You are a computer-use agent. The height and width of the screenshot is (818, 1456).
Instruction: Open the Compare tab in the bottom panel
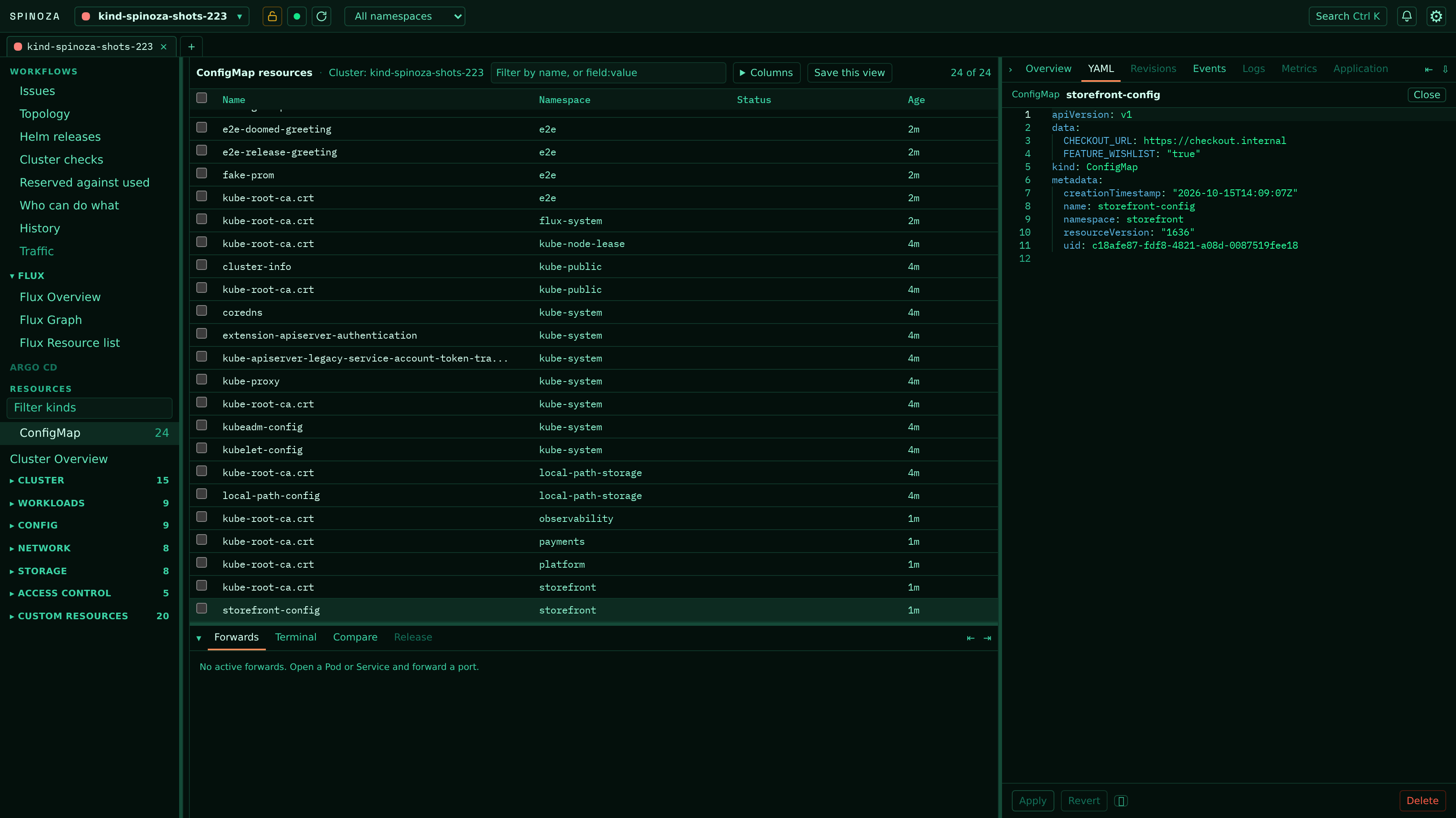pos(355,637)
